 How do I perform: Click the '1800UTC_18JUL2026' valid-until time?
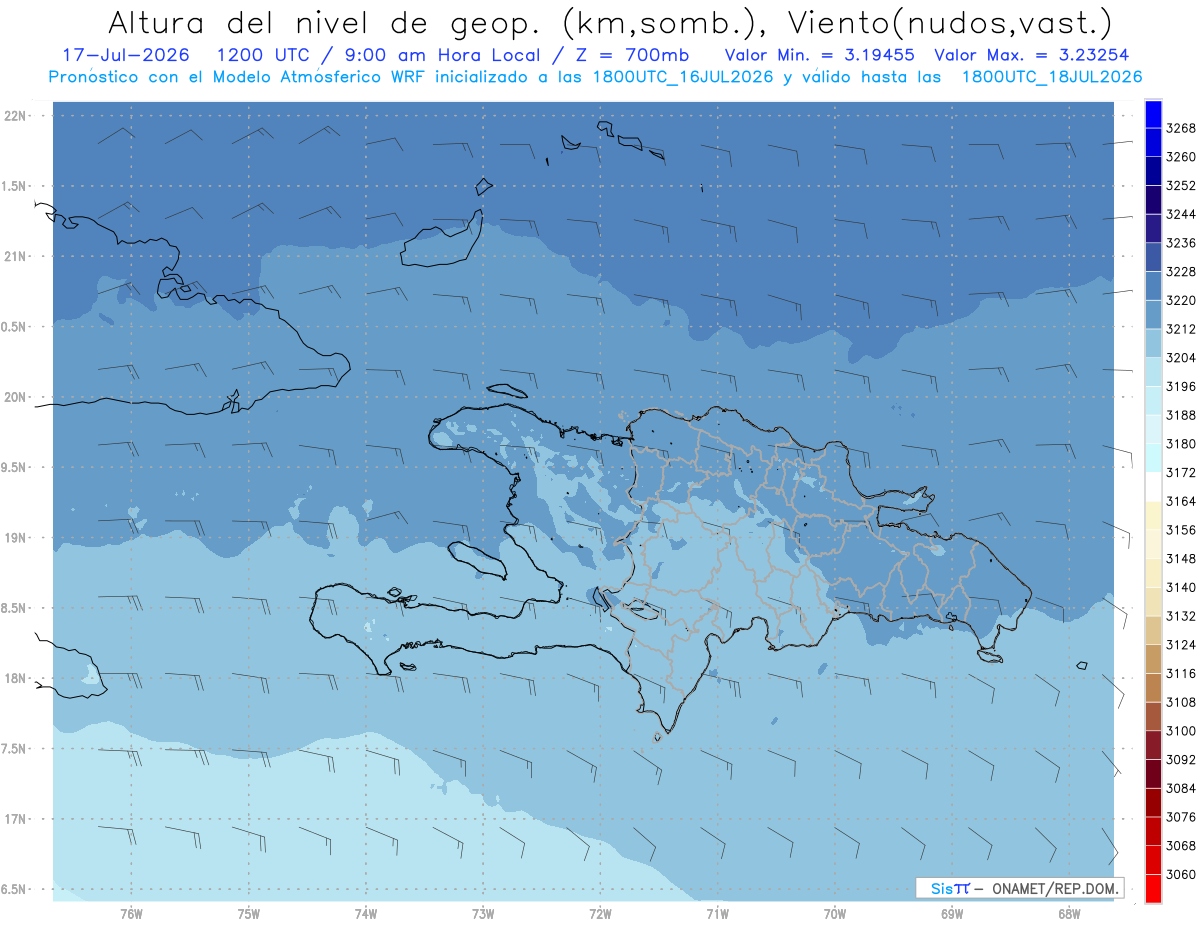[x=1052, y=77]
